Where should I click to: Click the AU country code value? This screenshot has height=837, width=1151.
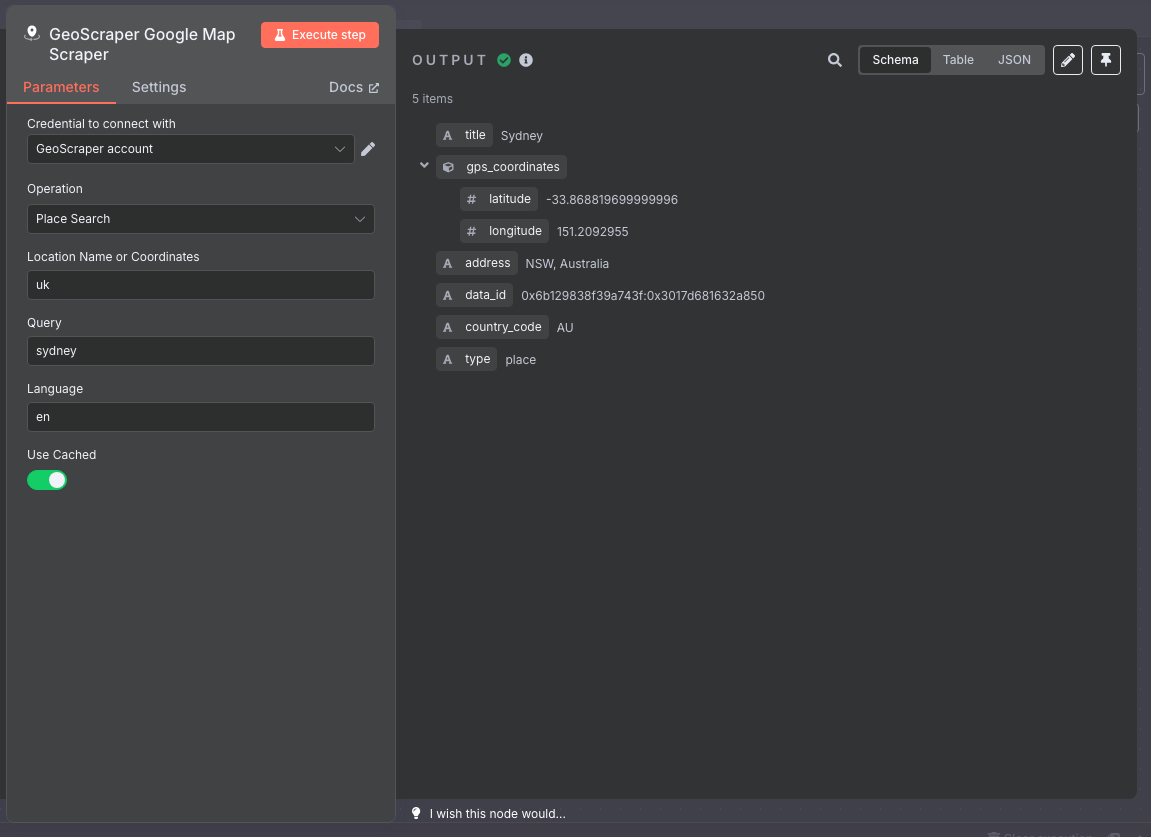coord(564,327)
